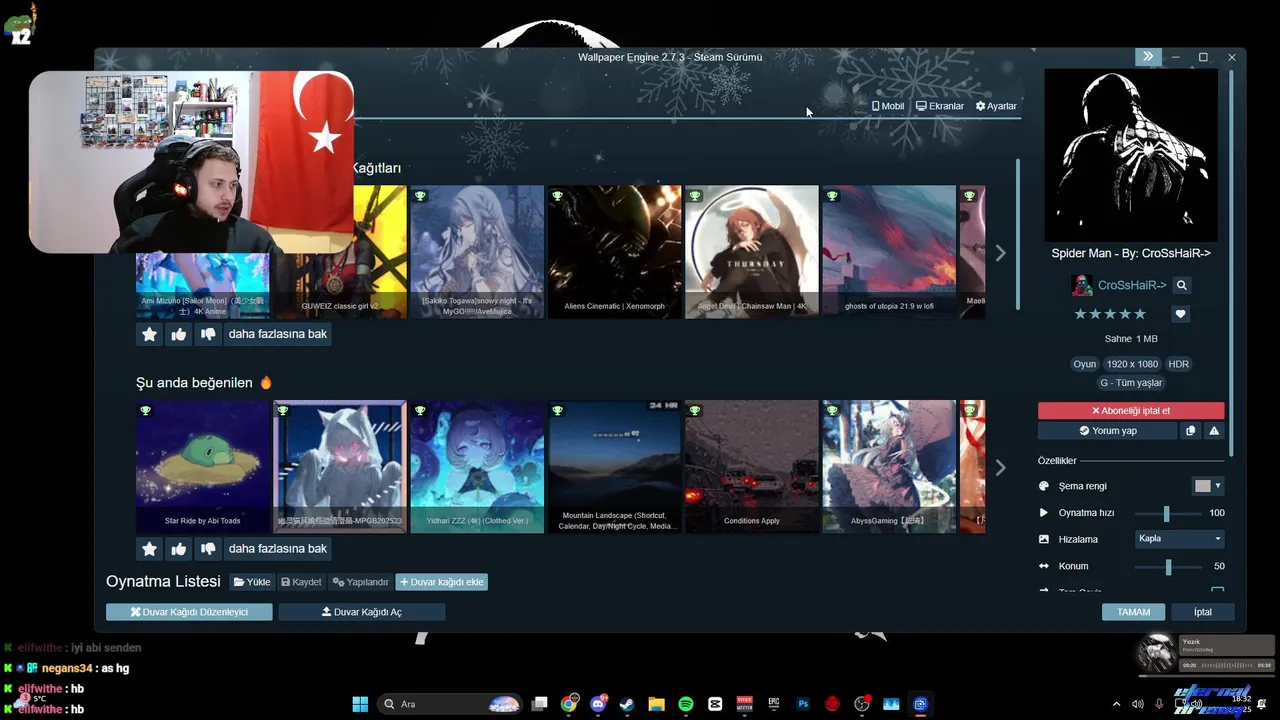This screenshot has width=1280, height=720.
Task: Open Google Chrome from the taskbar
Action: 569,704
